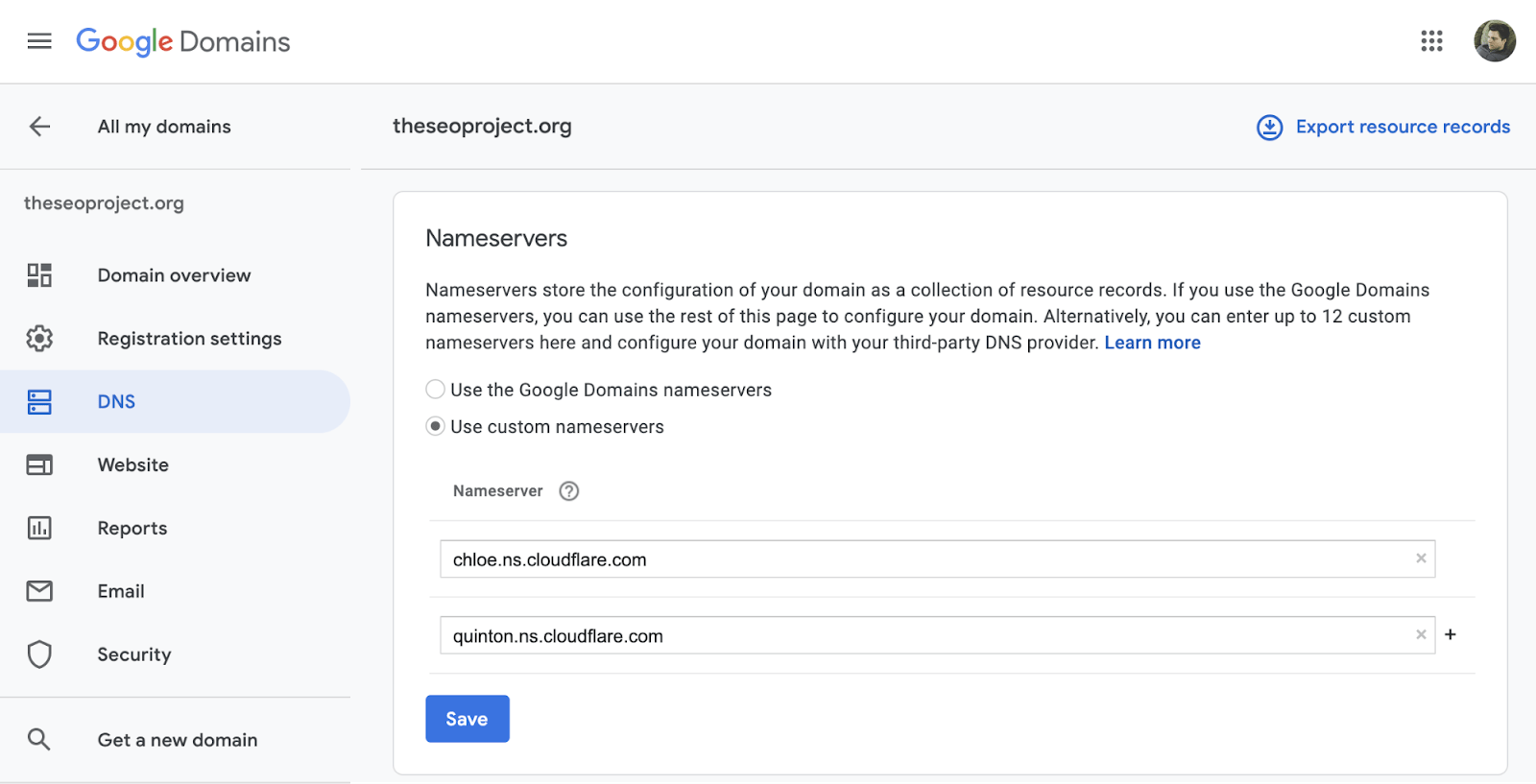Remove the quinton.ns.cloudflare.com nameserver entry
Viewport: 1536px width, 784px height.
[x=1421, y=635]
